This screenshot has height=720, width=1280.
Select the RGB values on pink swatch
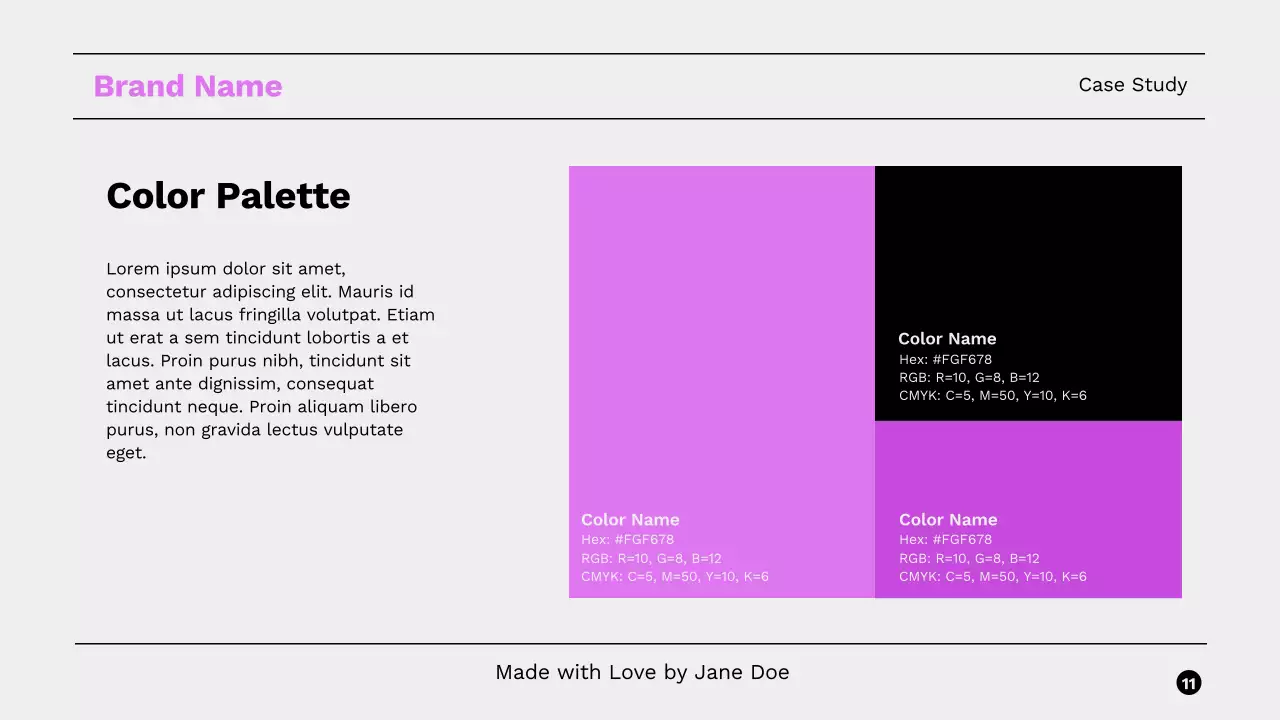[x=652, y=558]
